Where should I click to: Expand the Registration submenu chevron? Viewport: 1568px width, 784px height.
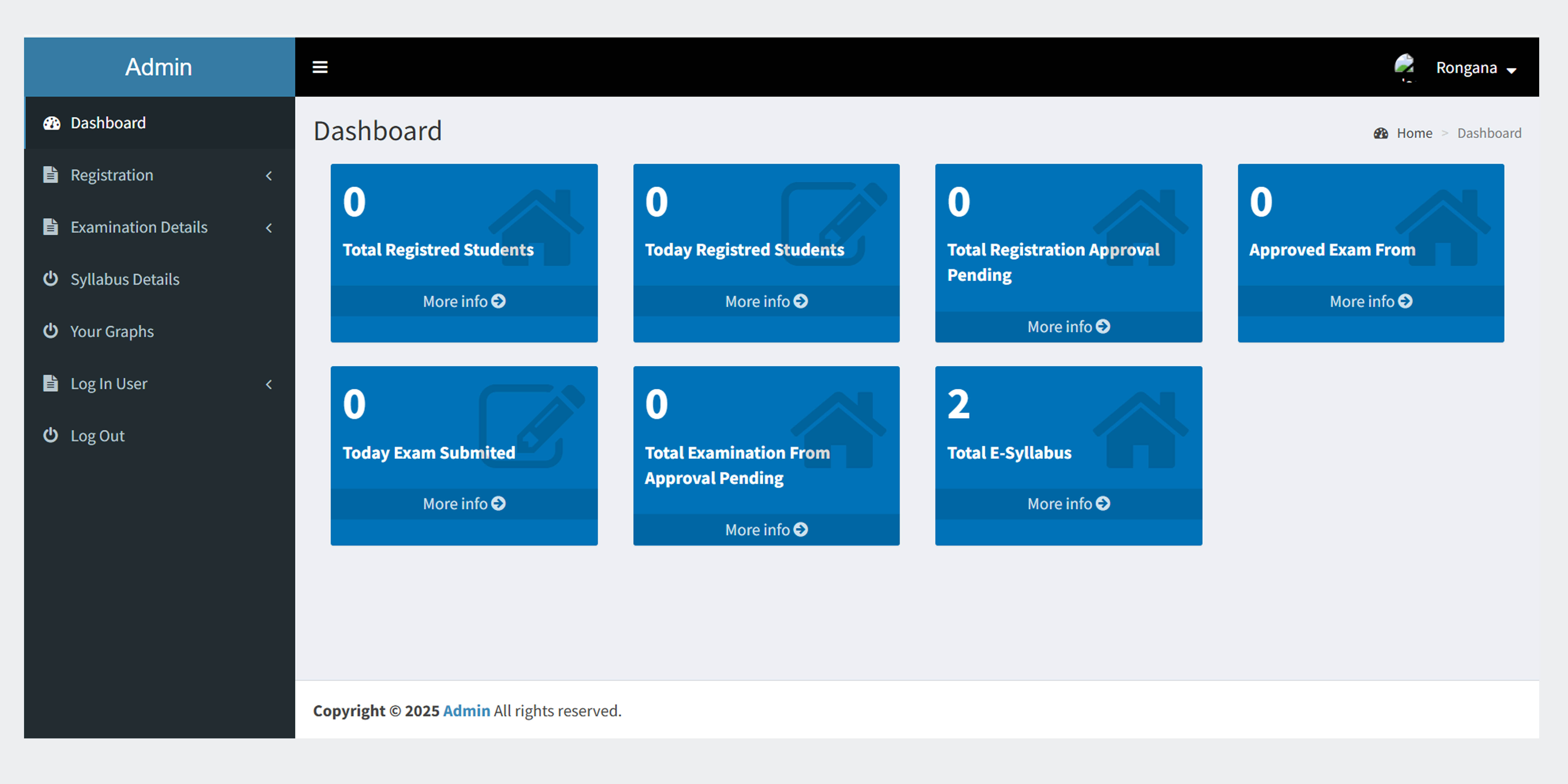click(269, 175)
